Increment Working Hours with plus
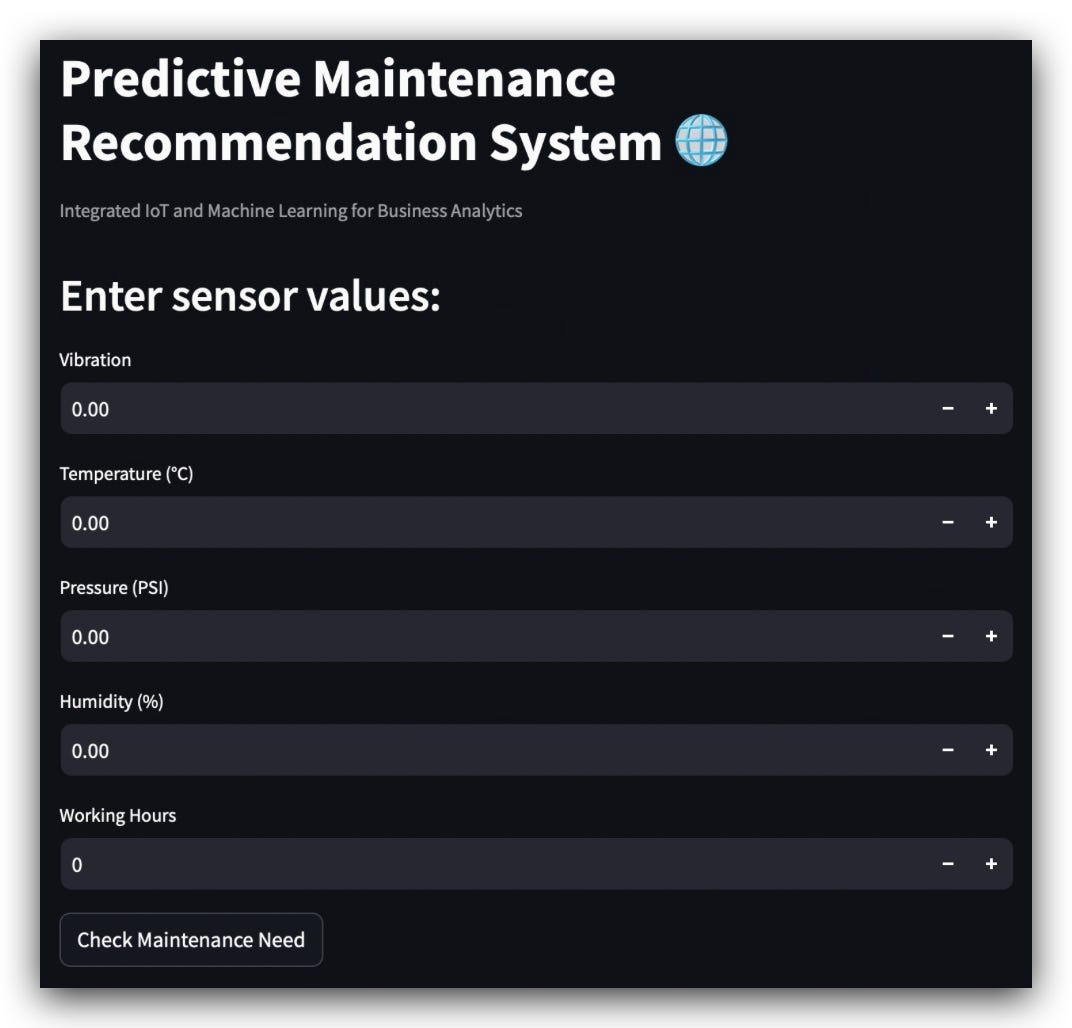Screen dimensions: 1072x1028 [991, 863]
